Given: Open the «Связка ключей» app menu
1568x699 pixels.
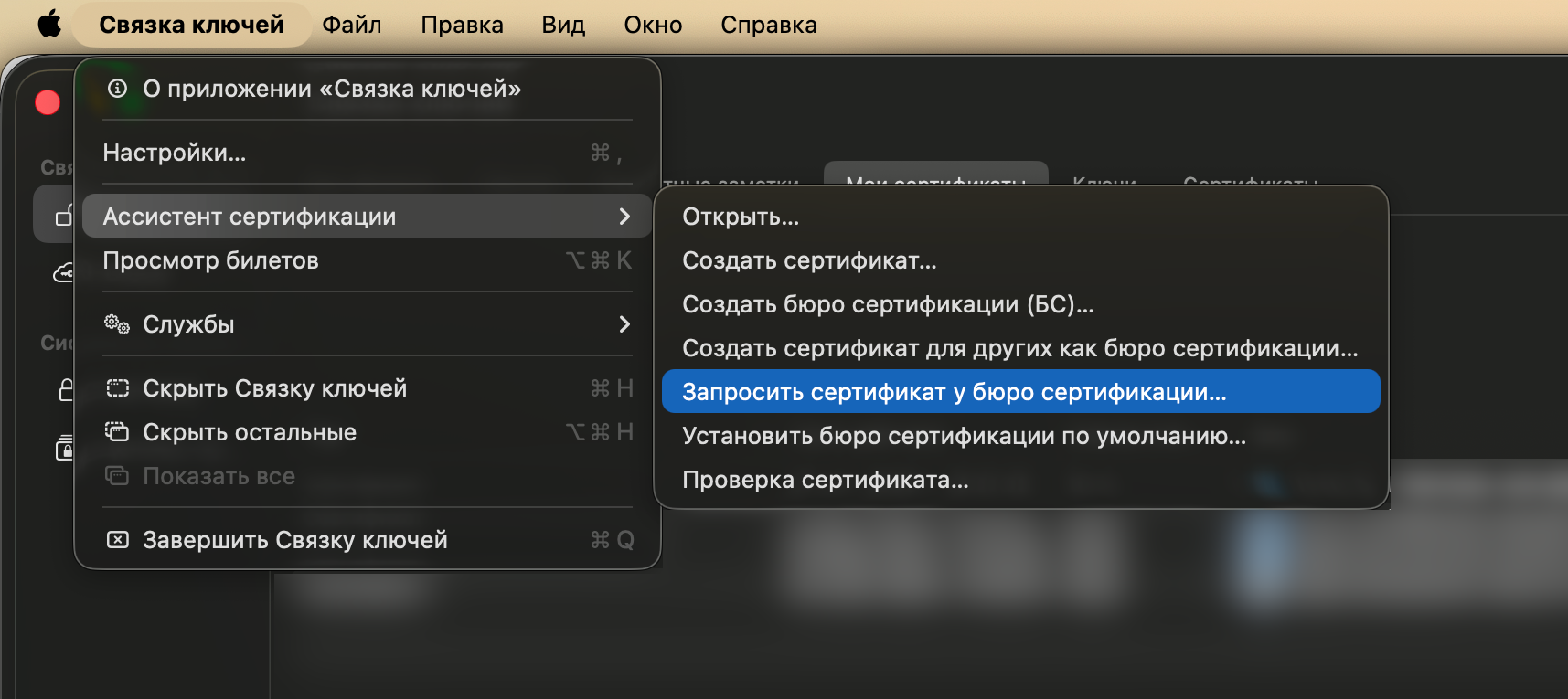Looking at the screenshot, I should [191, 25].
